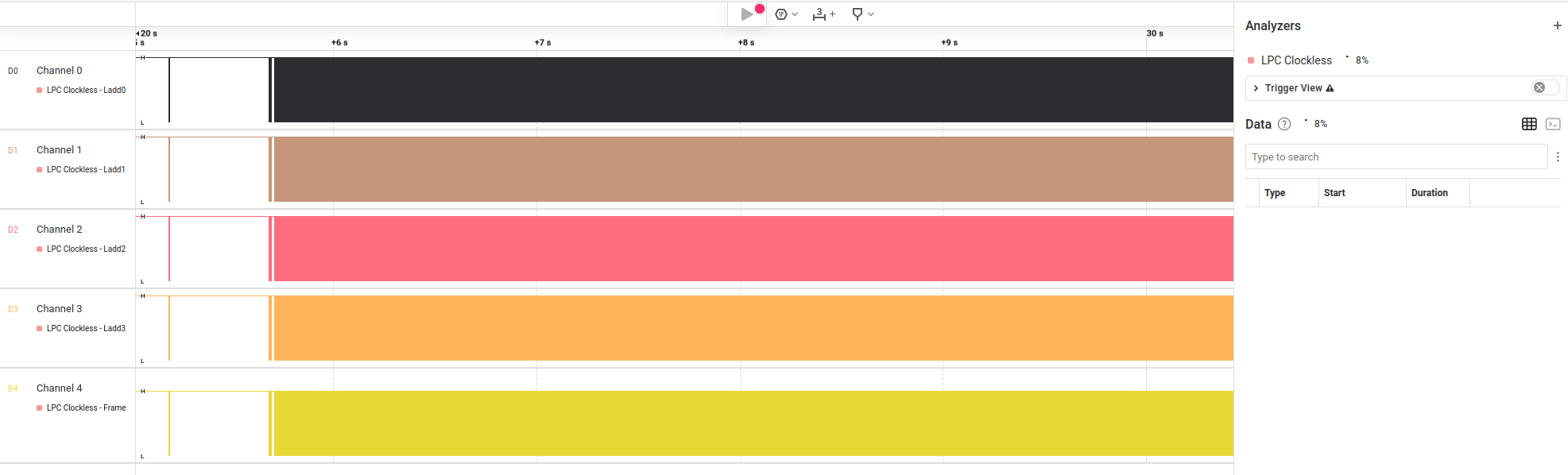Viewport: 1568px width, 475px height.
Task: Click the D4 channel identifier
Action: [x=13, y=389]
